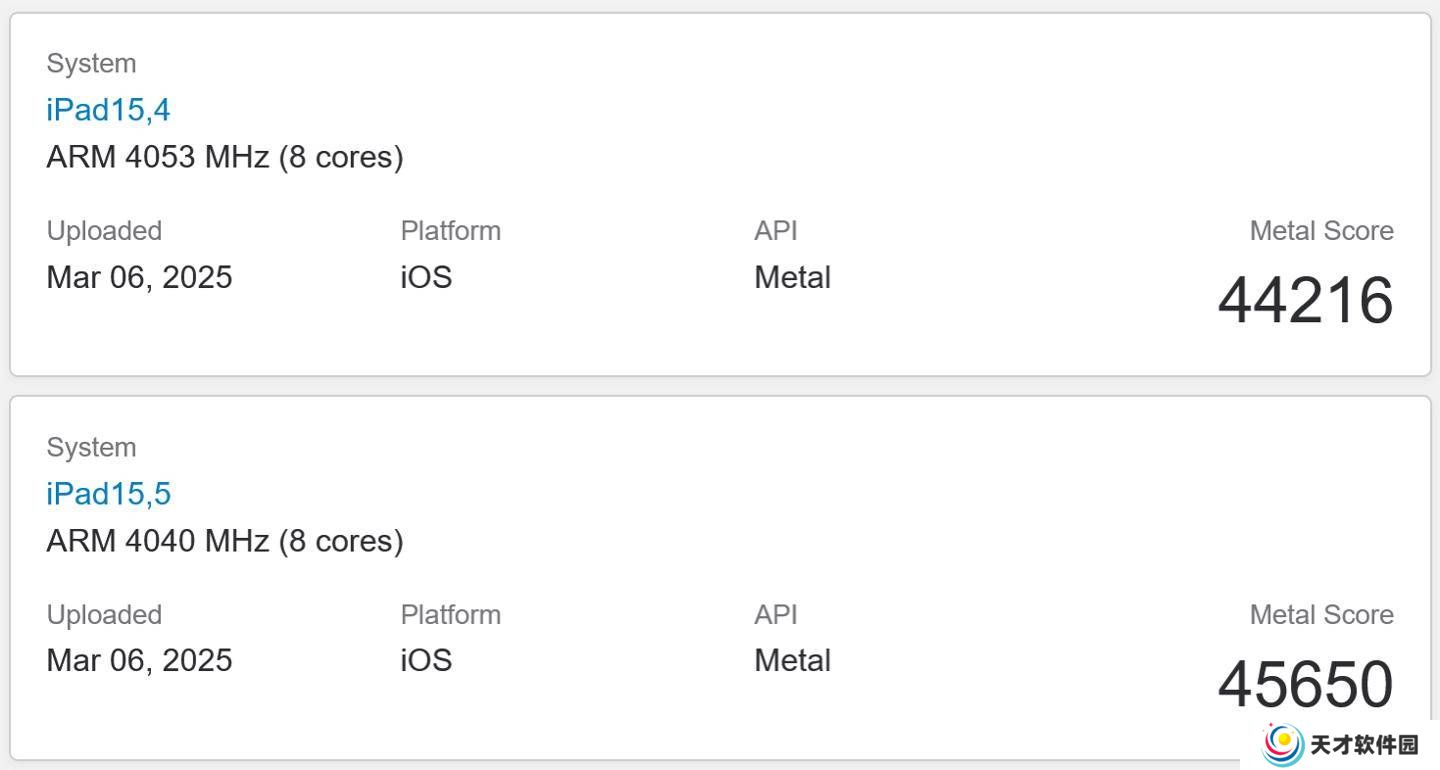
Task: Open the iPad15,5 system link
Action: pyautogui.click(x=108, y=494)
